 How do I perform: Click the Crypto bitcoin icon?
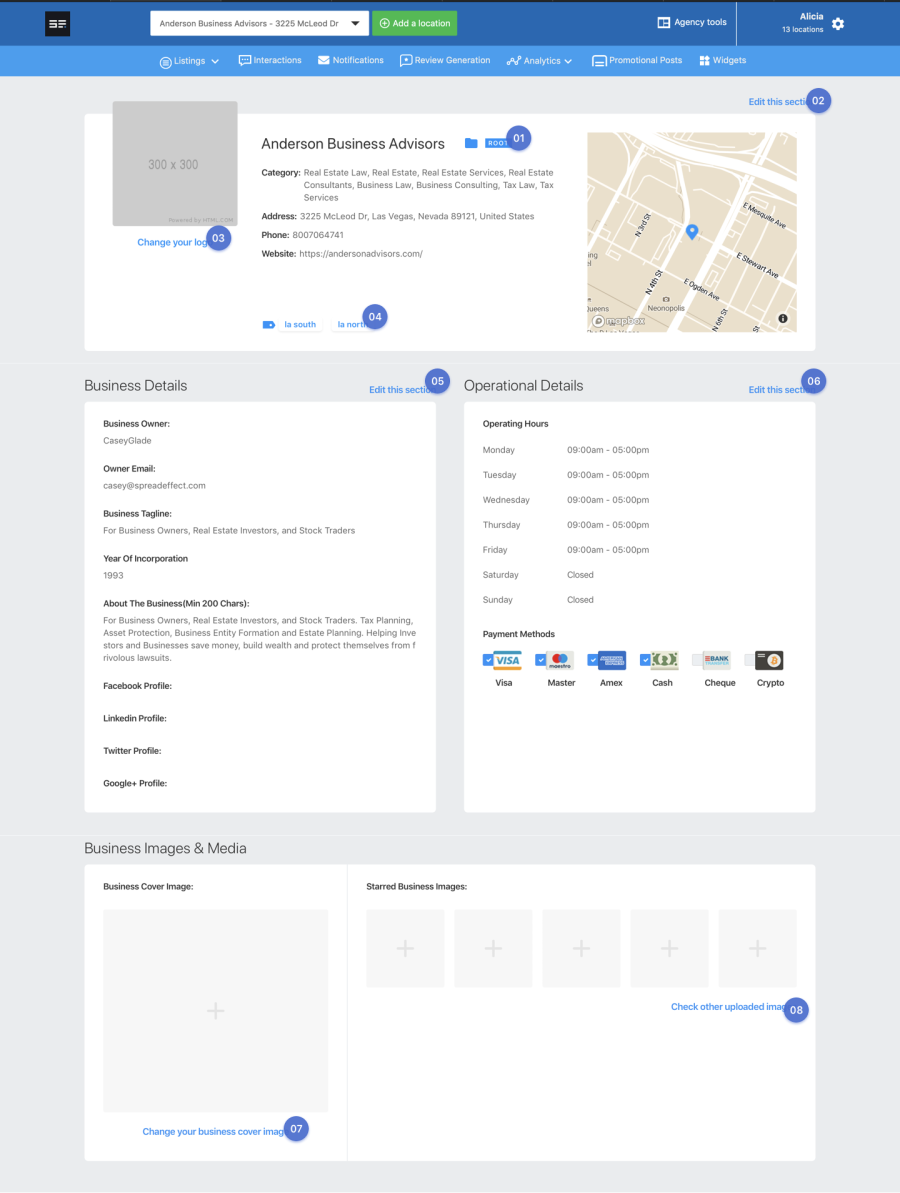click(769, 660)
